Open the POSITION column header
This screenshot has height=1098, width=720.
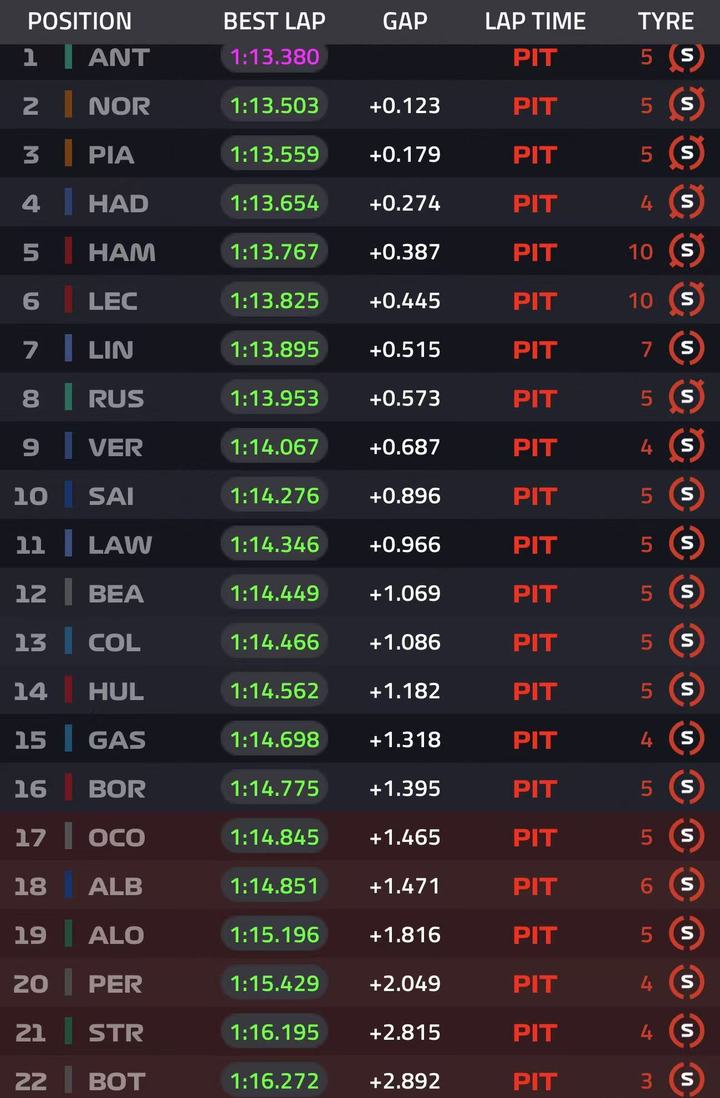coord(79,21)
